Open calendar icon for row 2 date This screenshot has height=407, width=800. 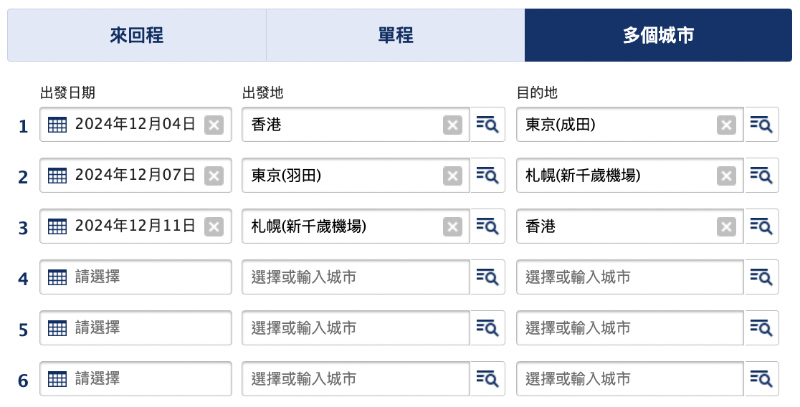pos(57,175)
